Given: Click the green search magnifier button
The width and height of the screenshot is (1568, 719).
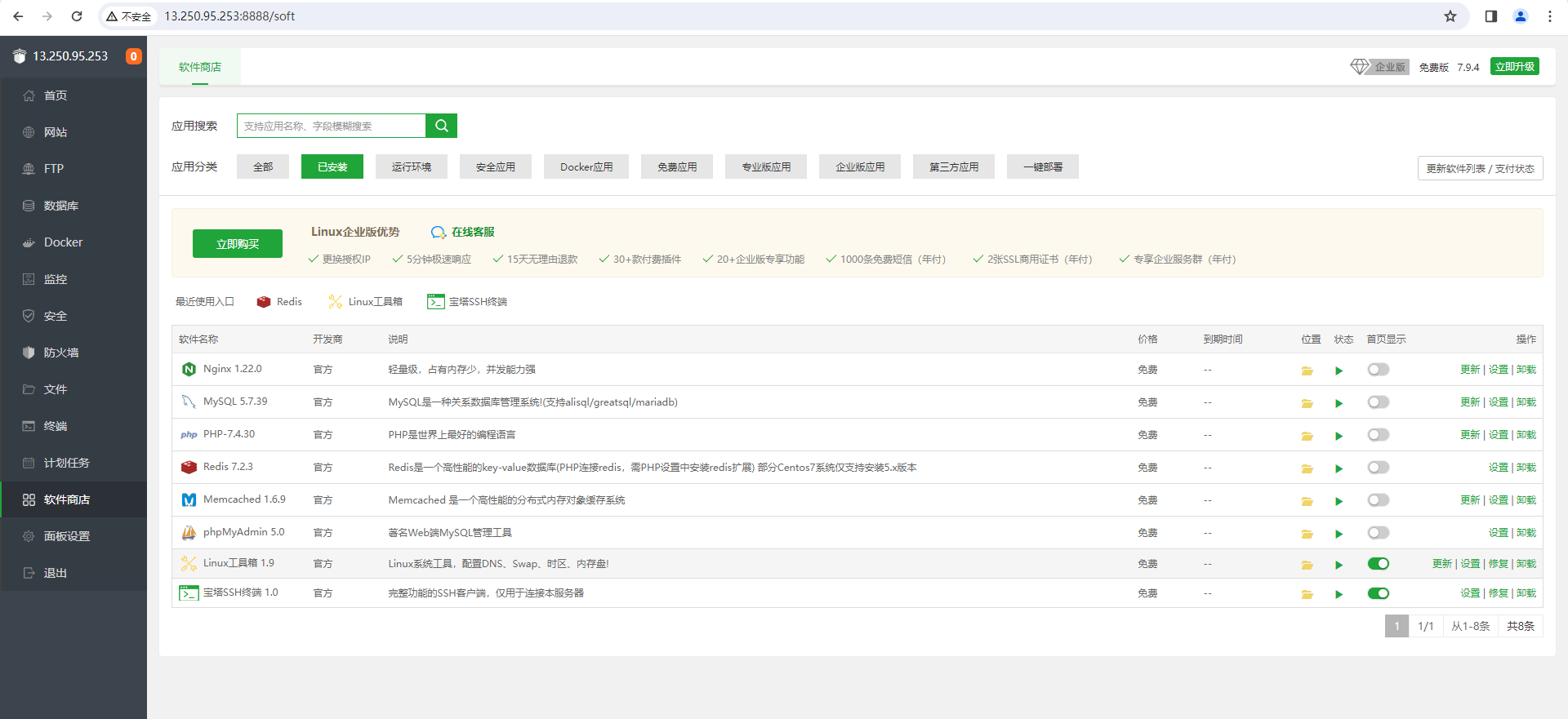Looking at the screenshot, I should pyautogui.click(x=441, y=126).
